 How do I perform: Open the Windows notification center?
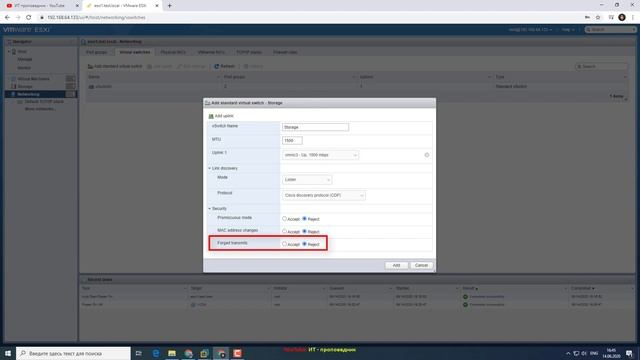(x=629, y=353)
